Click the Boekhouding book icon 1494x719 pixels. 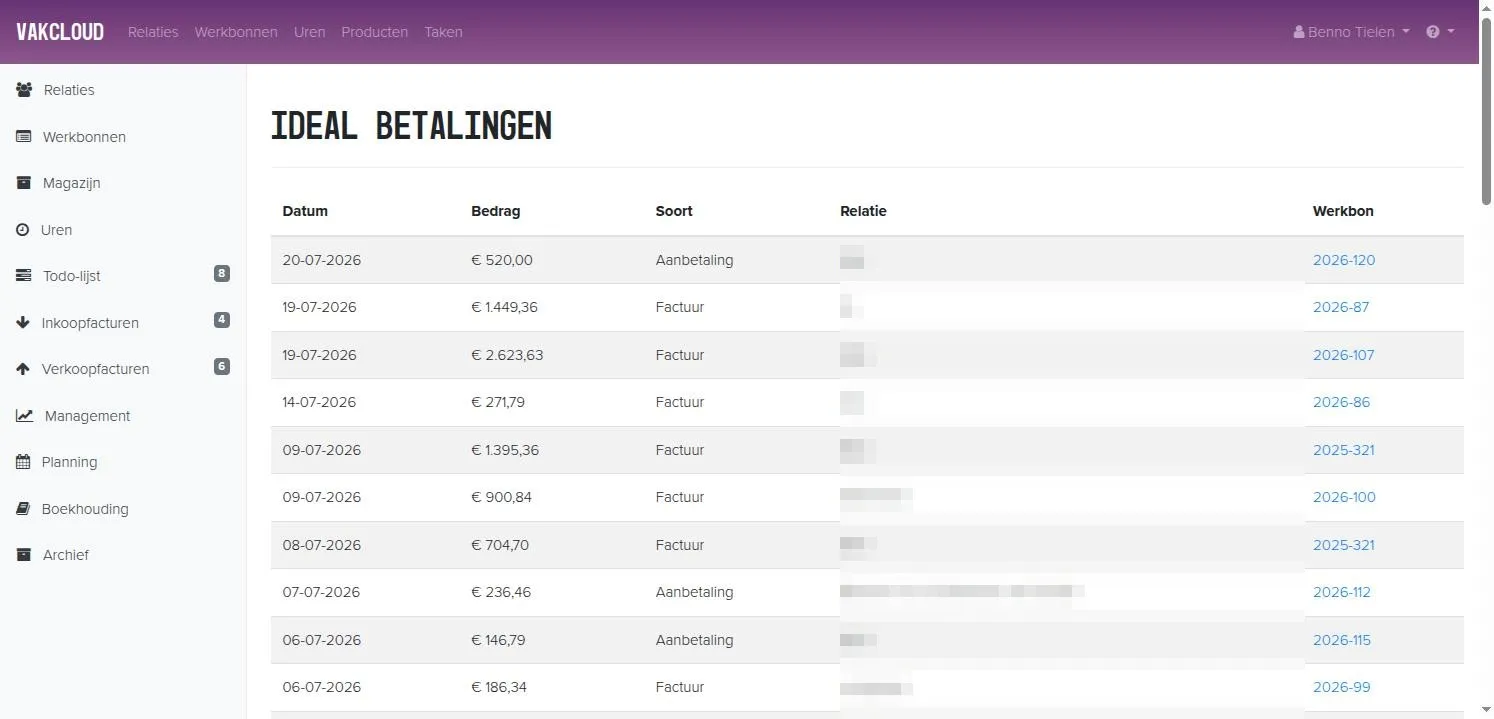[x=23, y=509]
